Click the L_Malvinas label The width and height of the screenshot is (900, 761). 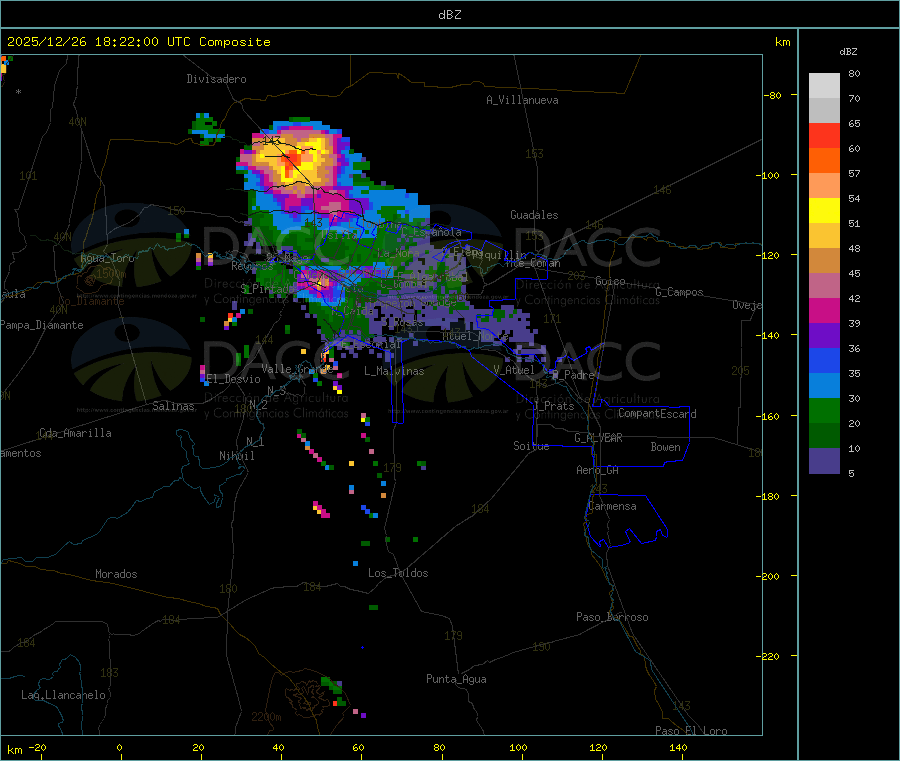(394, 371)
